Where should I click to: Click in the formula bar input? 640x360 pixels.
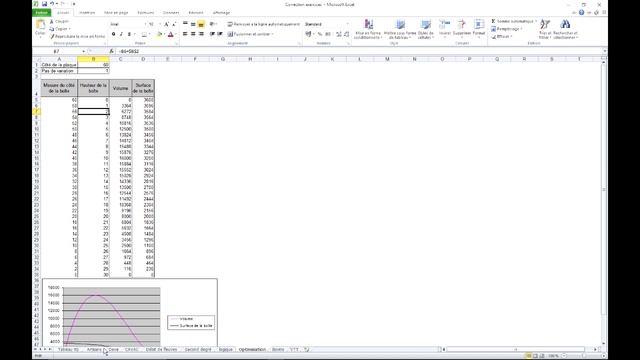coord(358,51)
